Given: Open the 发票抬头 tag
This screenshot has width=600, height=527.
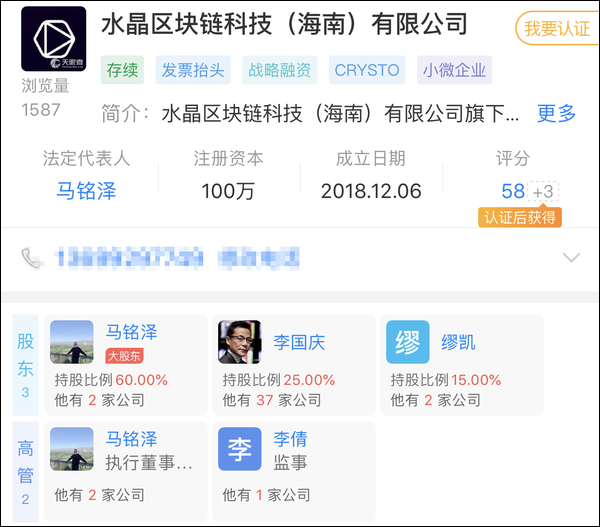Looking at the screenshot, I should (192, 70).
